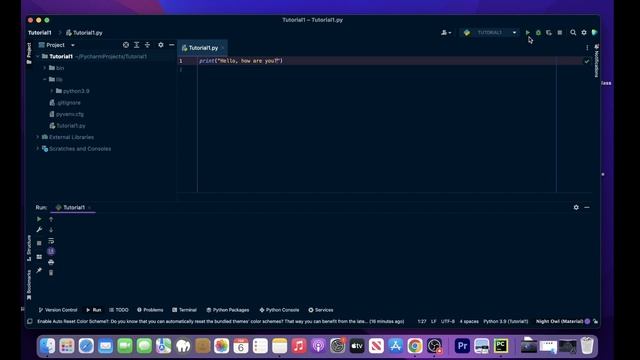This screenshot has width=640, height=360.
Task: Click the inspections checkmark widget in editor
Action: point(587,61)
